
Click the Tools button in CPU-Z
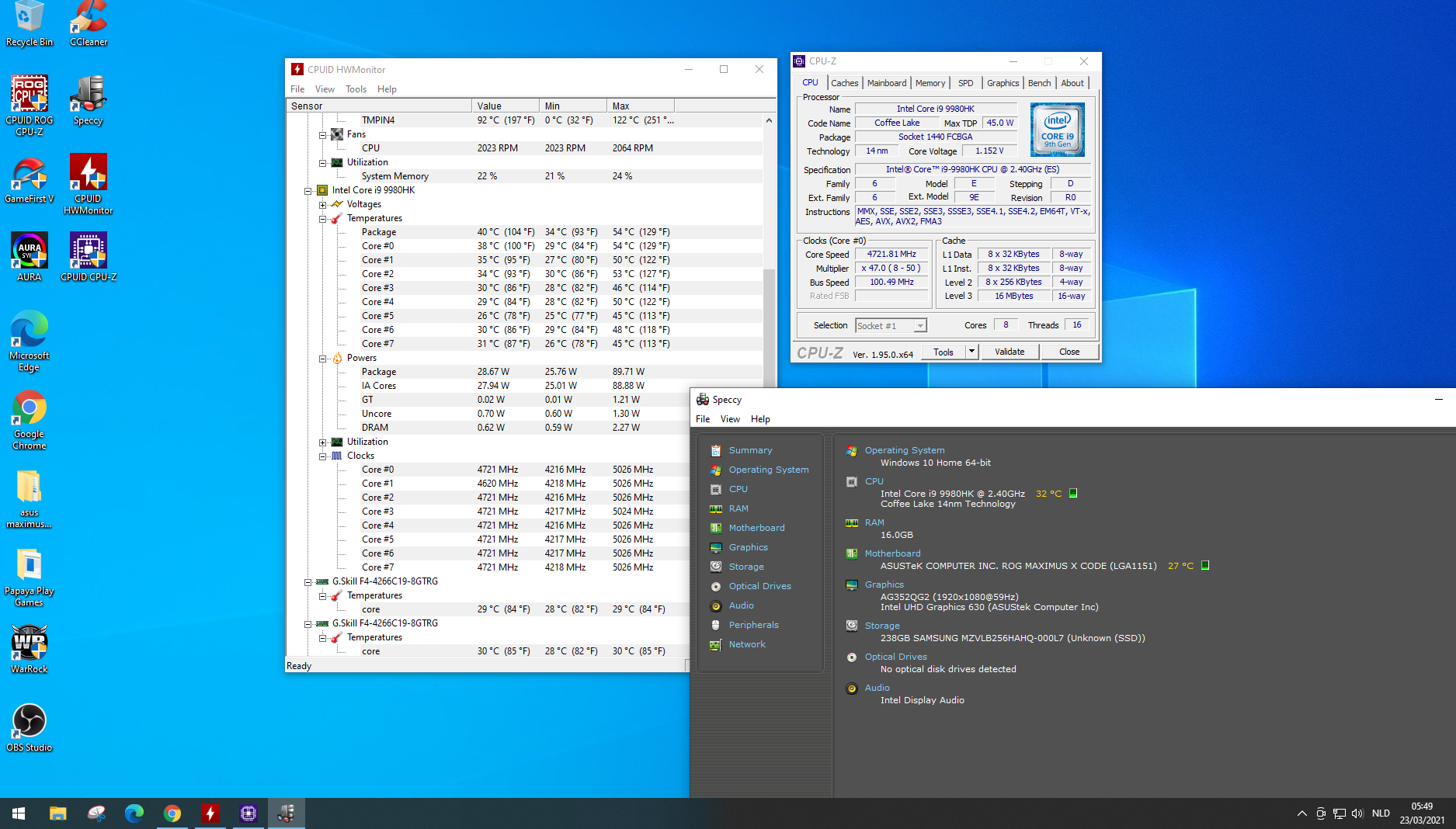point(943,352)
